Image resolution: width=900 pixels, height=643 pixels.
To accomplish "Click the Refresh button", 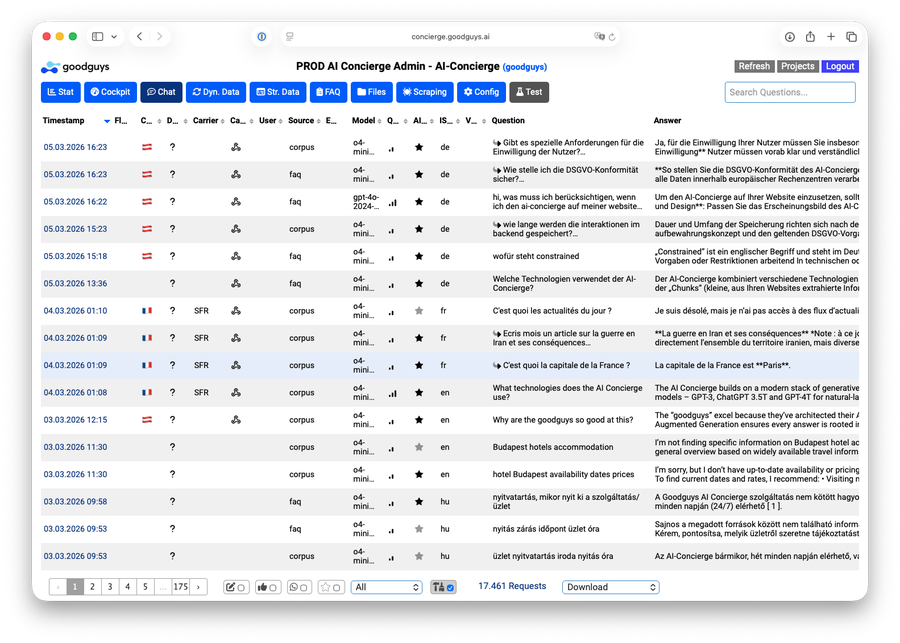I will point(754,66).
